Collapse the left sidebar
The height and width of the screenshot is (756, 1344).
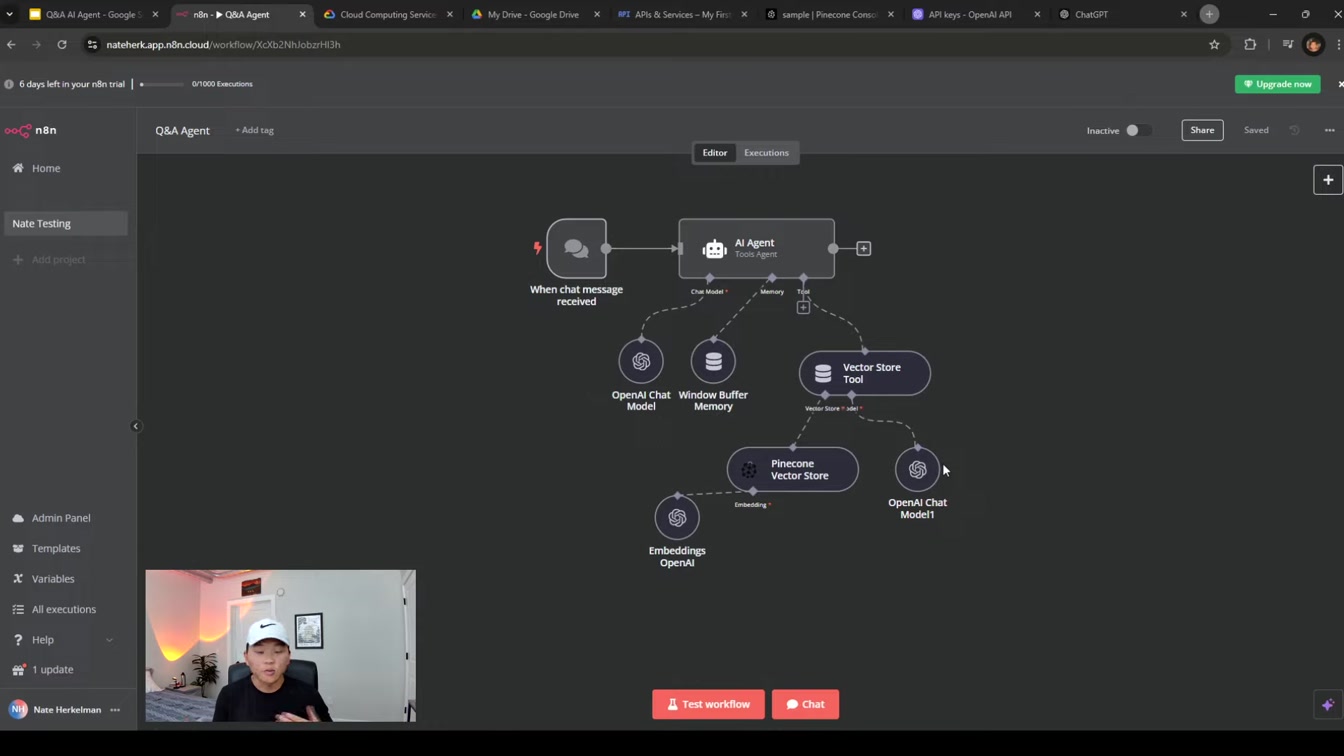pyautogui.click(x=136, y=426)
